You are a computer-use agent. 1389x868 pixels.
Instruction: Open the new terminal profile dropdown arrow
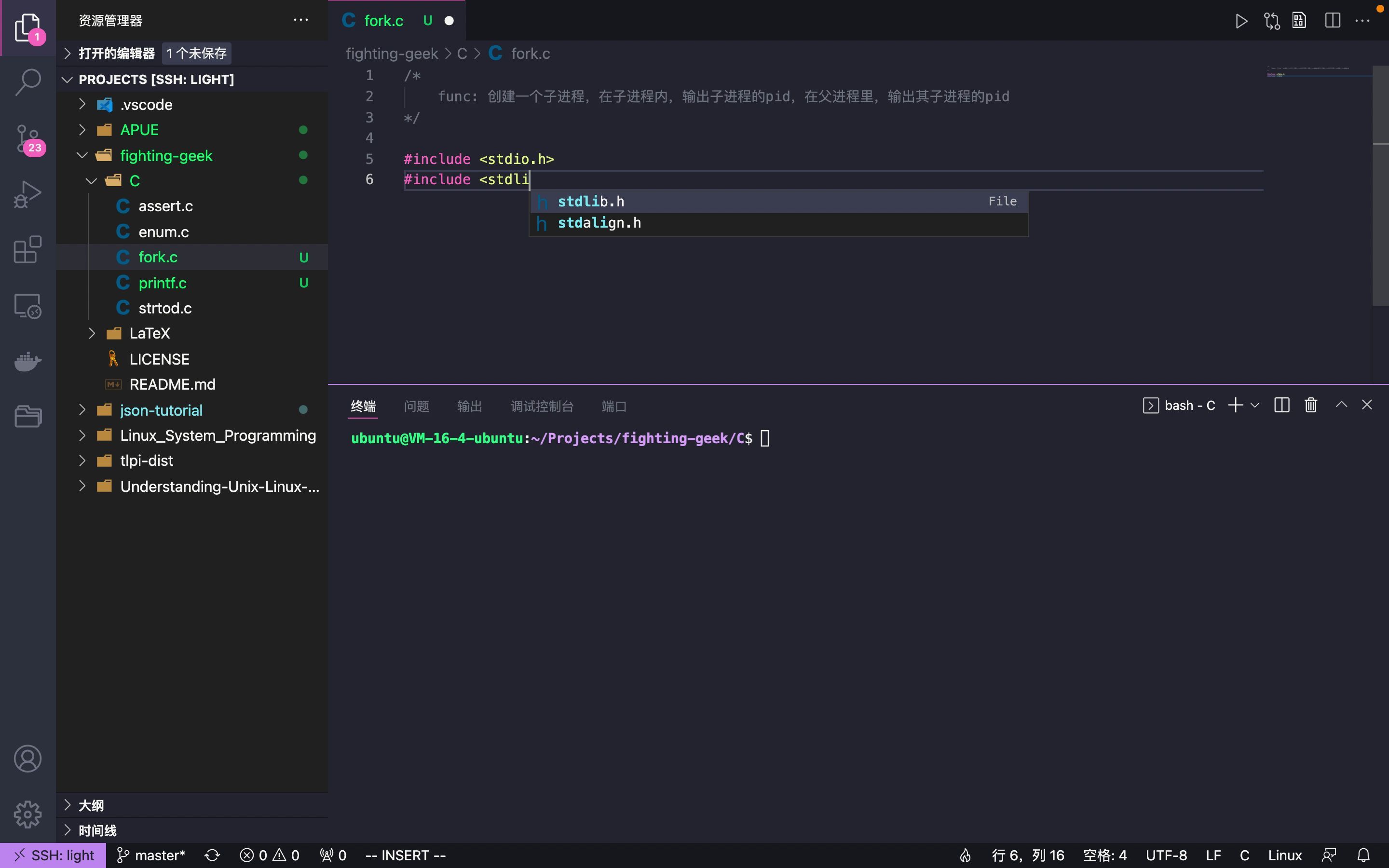1255,405
